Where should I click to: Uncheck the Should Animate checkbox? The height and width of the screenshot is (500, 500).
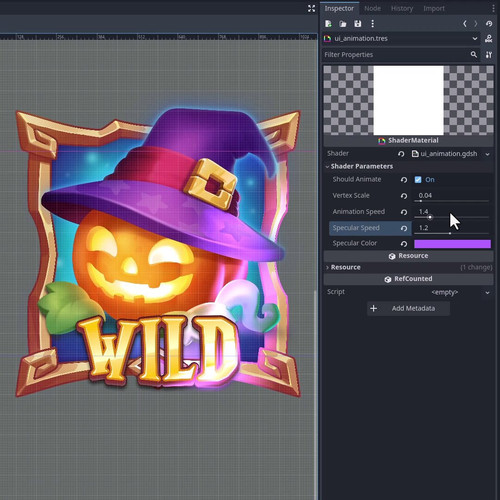point(418,180)
